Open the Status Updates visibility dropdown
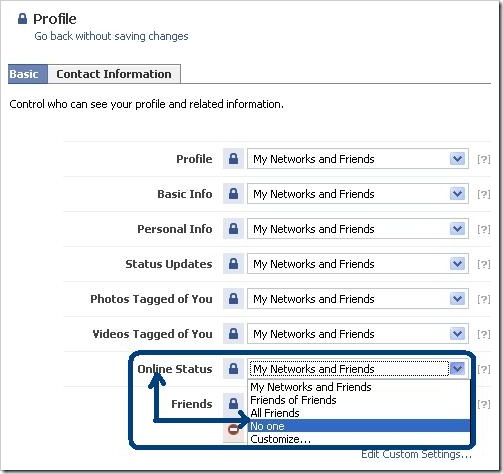The width and height of the screenshot is (503, 474). point(358,264)
